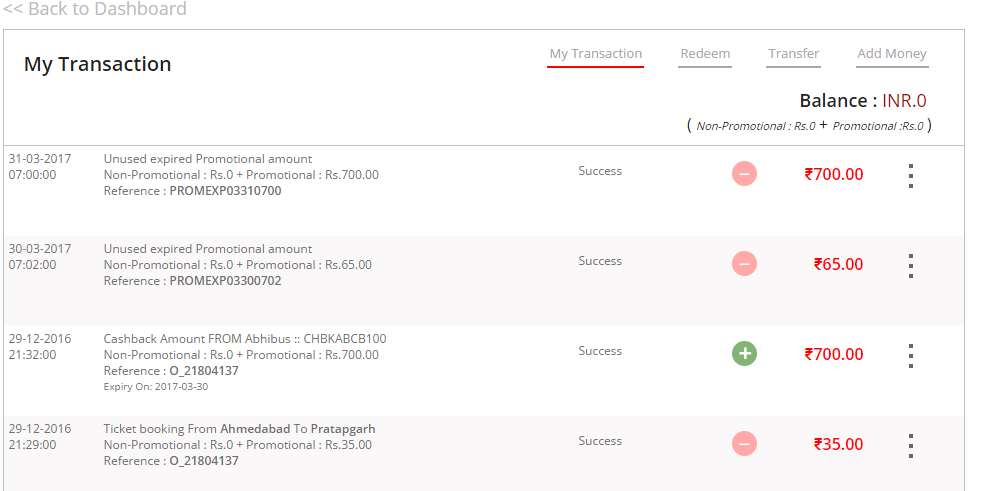Open three-dot menu for cashback transaction
This screenshot has width=993, height=491.
click(910, 356)
